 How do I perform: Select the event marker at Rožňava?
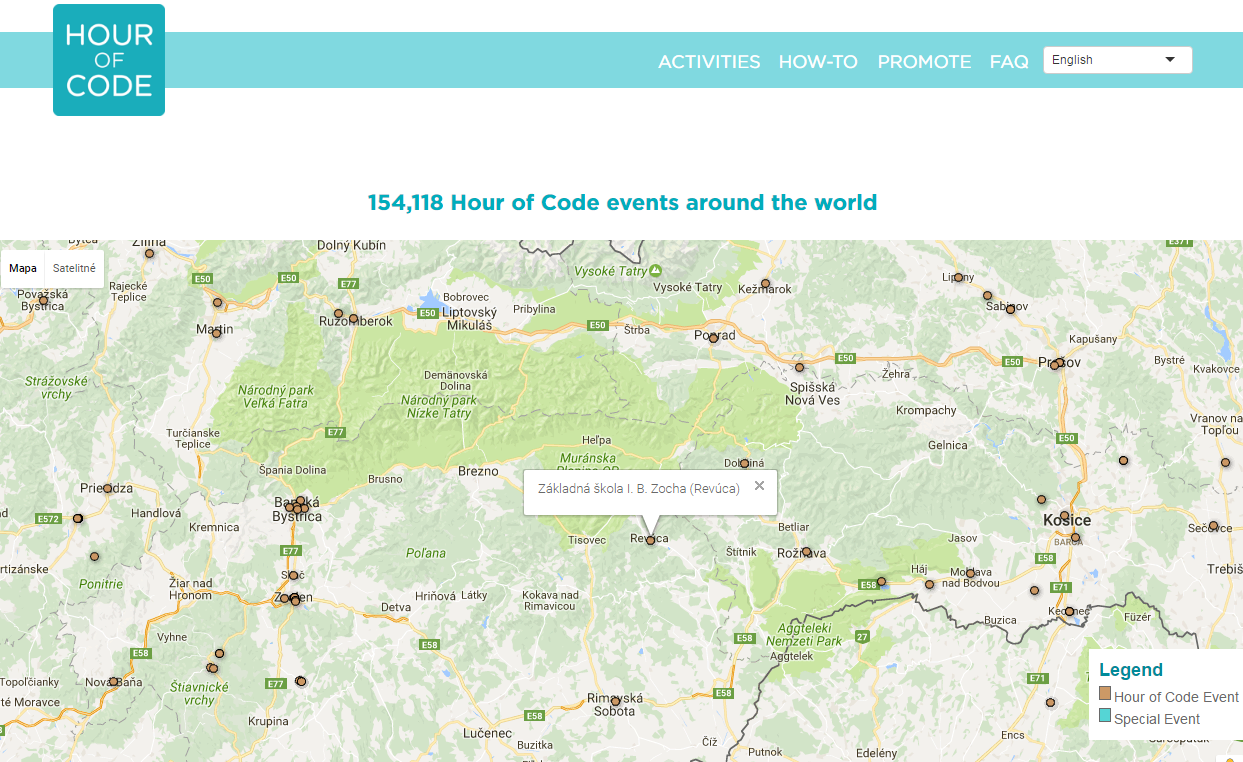pos(806,552)
